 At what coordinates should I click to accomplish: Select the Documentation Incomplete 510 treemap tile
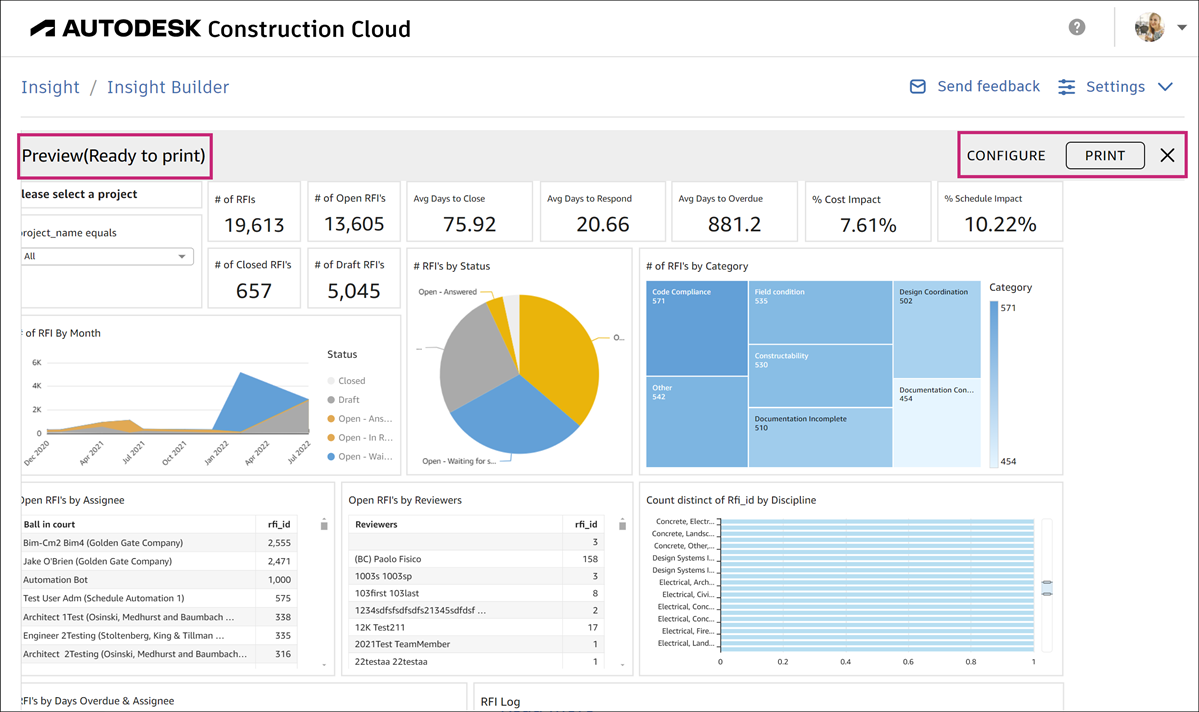click(820, 437)
